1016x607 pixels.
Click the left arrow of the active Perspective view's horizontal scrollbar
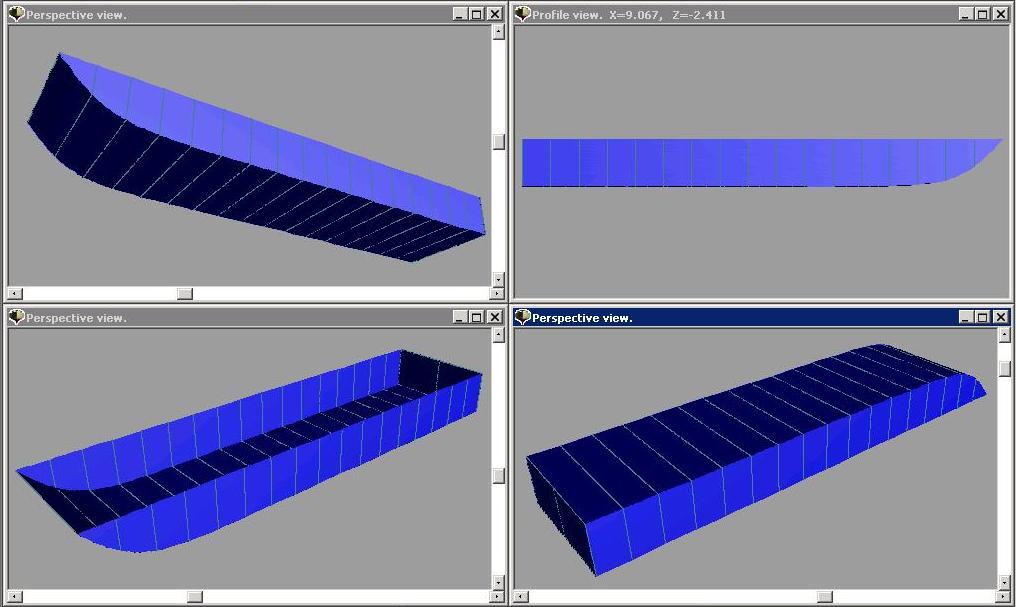(521, 596)
